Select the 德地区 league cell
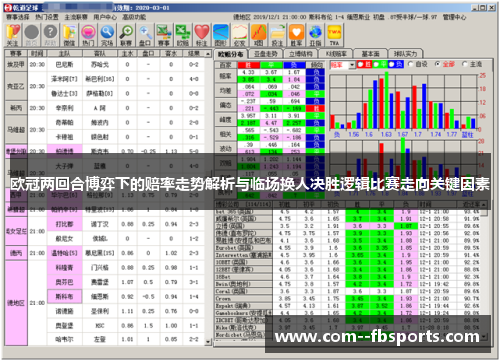 pos(16,303)
